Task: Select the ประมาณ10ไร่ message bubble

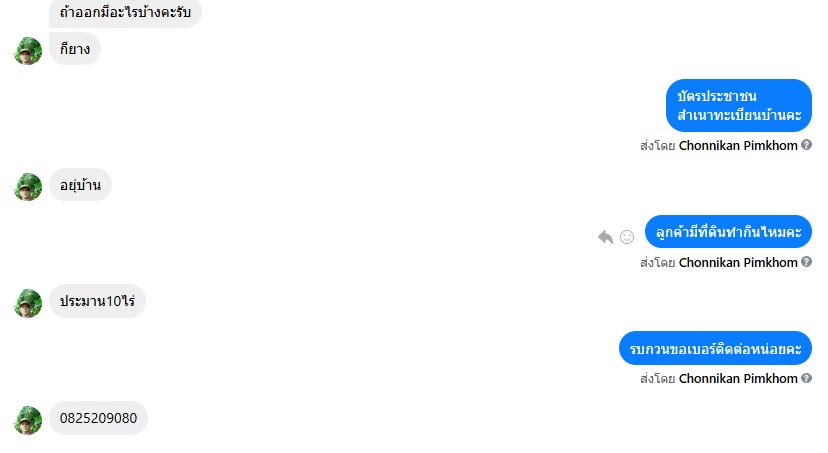Action: click(x=97, y=301)
